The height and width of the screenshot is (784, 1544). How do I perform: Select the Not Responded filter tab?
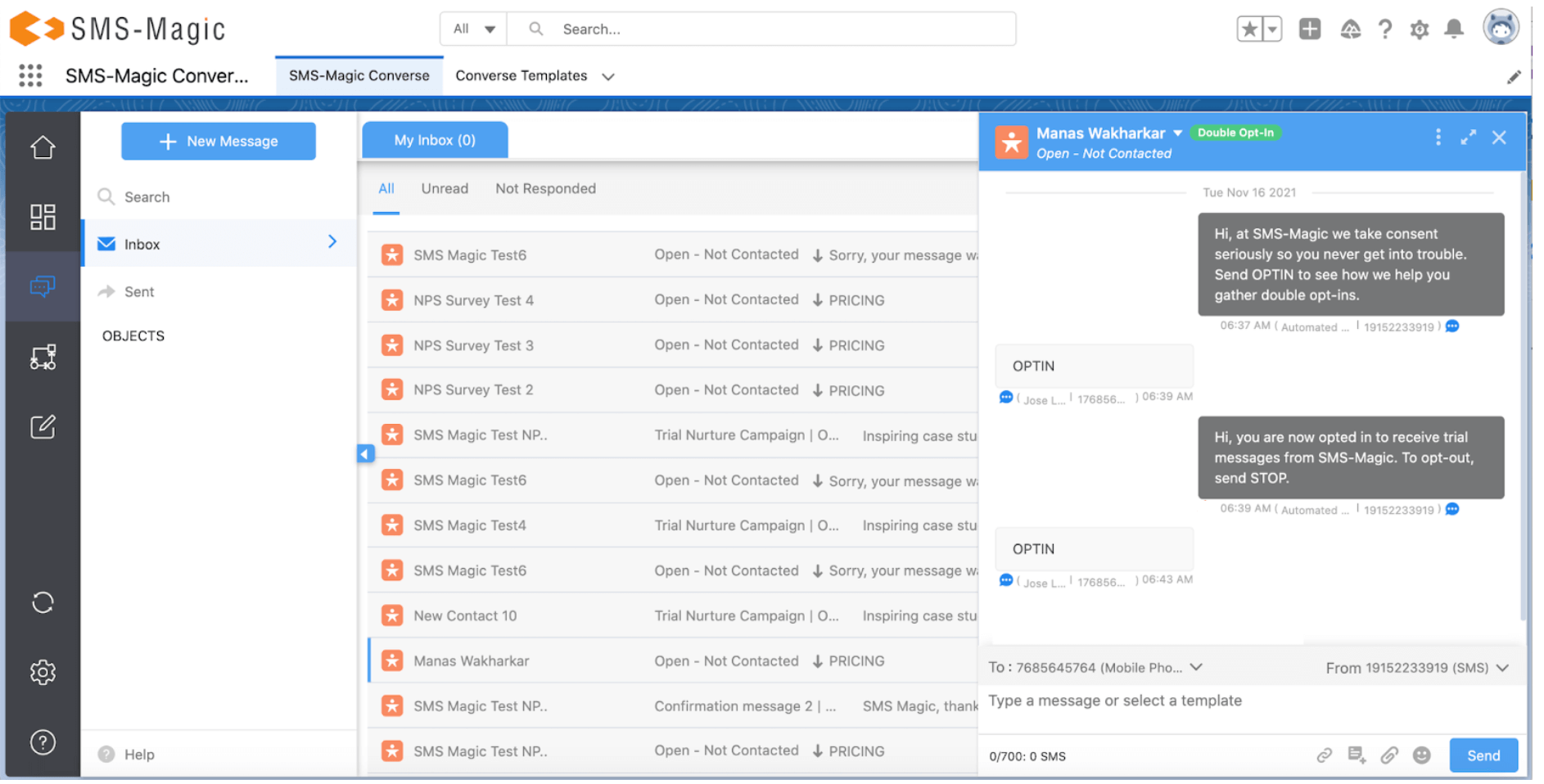click(x=545, y=189)
